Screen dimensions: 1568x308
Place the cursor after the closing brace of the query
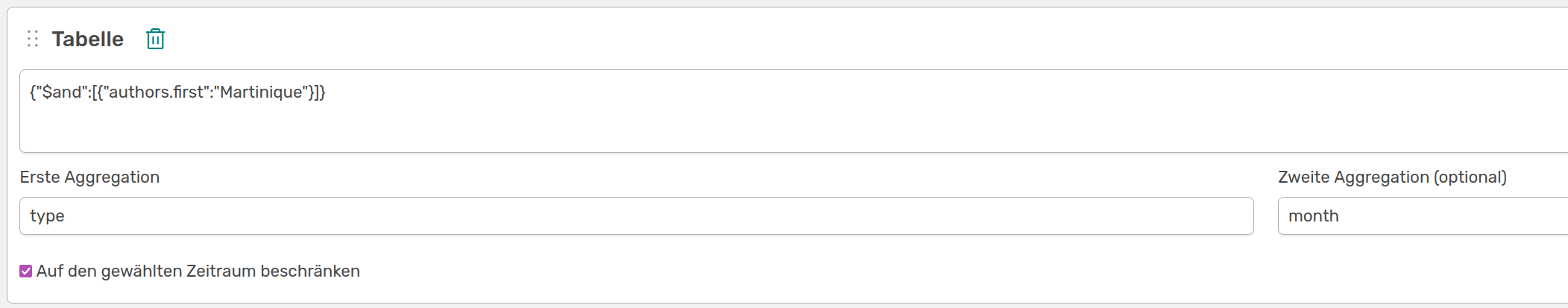coord(327,92)
